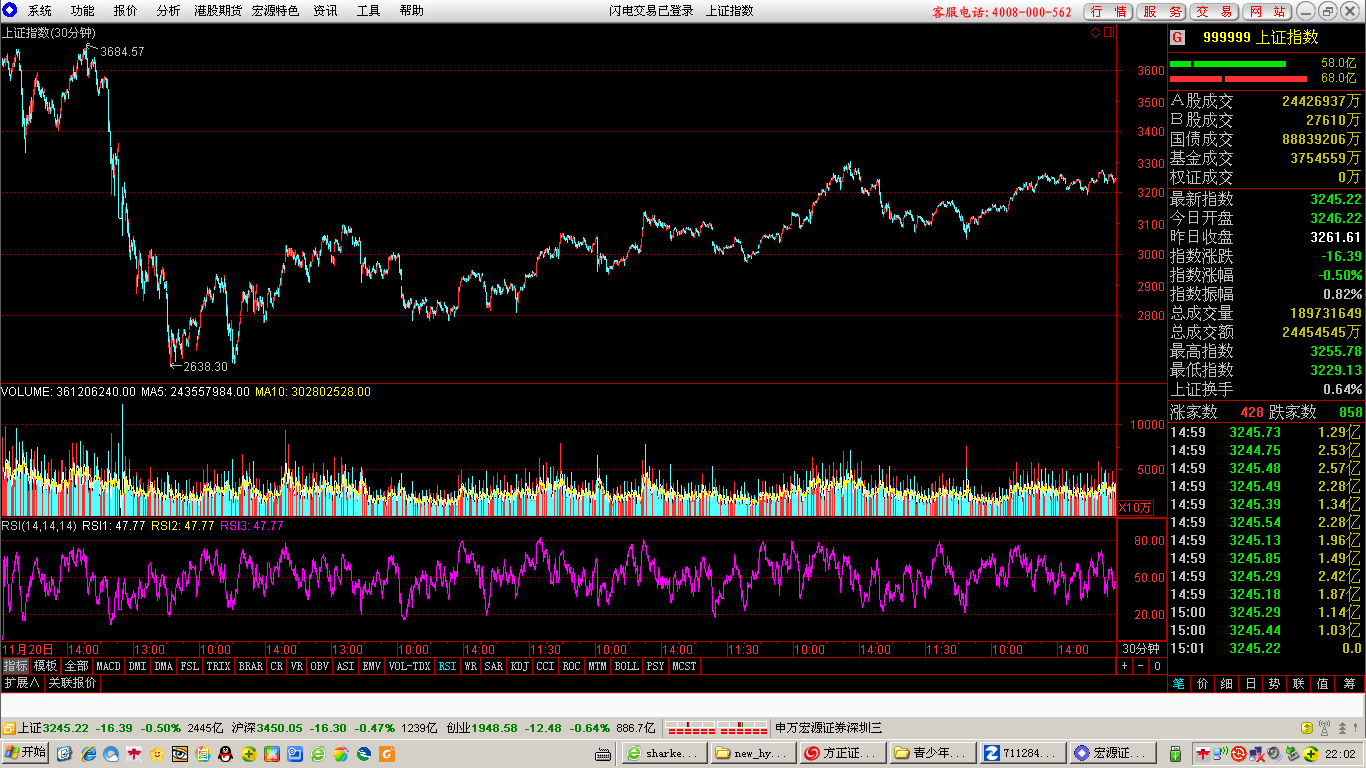
Task: Switch to the 青少年... folder taskbar button
Action: [933, 753]
